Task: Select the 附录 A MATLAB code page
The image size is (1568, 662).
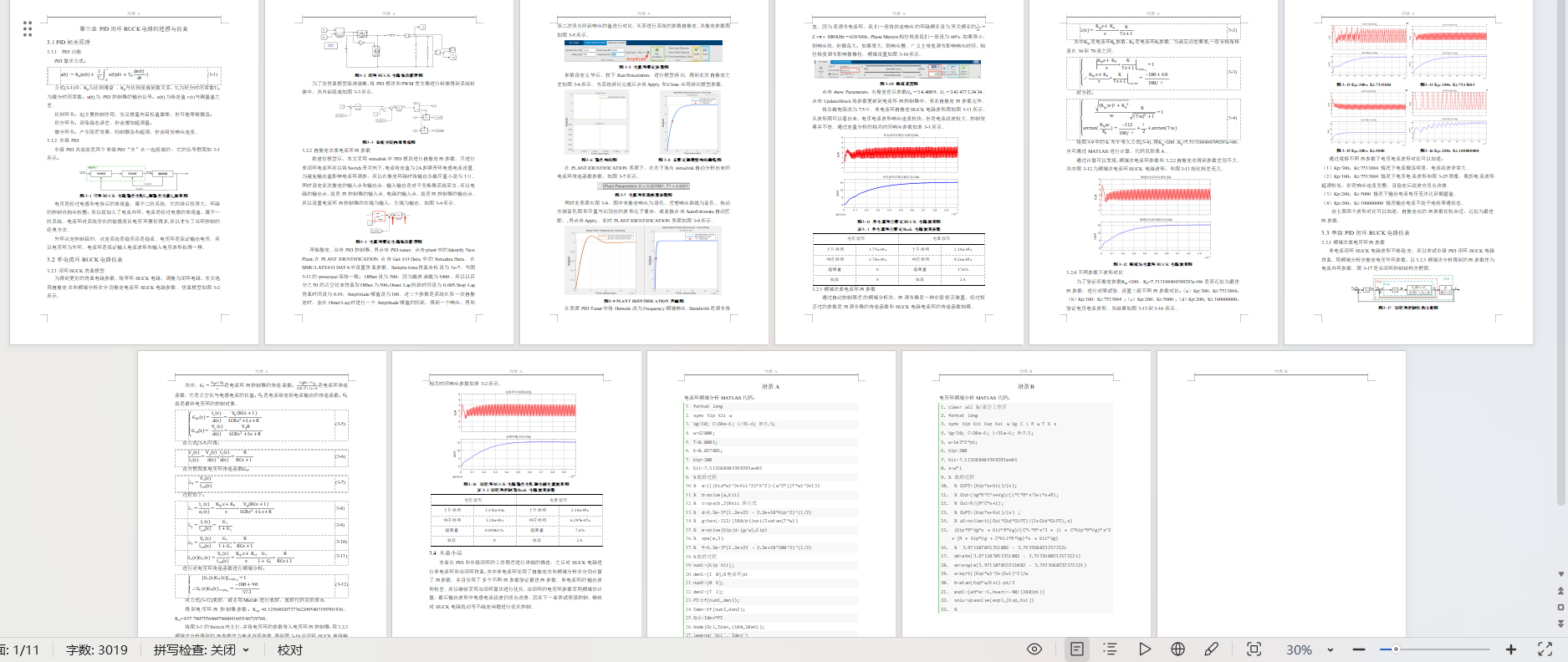Action: coord(770,502)
